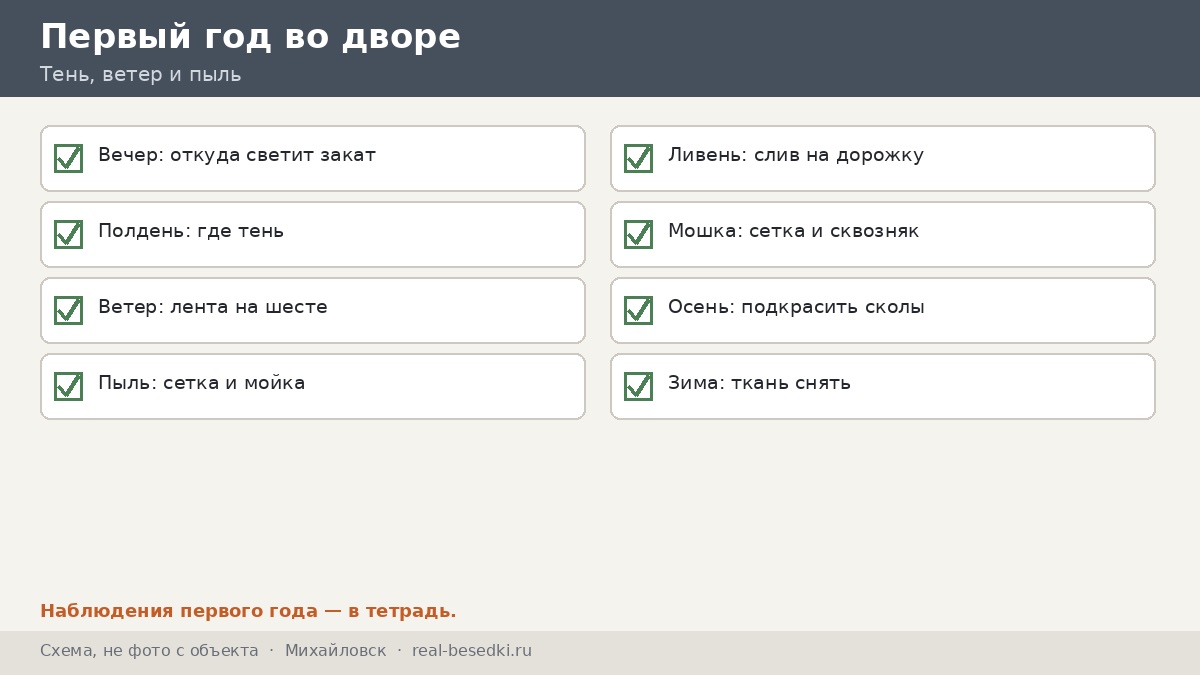Click the heading «Первый год во дворе»
The width and height of the screenshot is (1200, 675).
(x=250, y=36)
